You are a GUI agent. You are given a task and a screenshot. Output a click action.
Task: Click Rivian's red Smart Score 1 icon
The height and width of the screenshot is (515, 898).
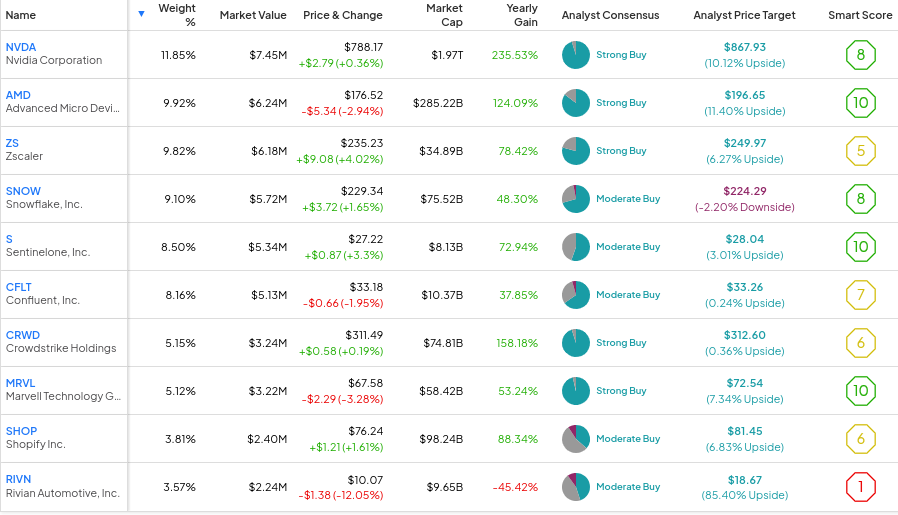pos(860,487)
